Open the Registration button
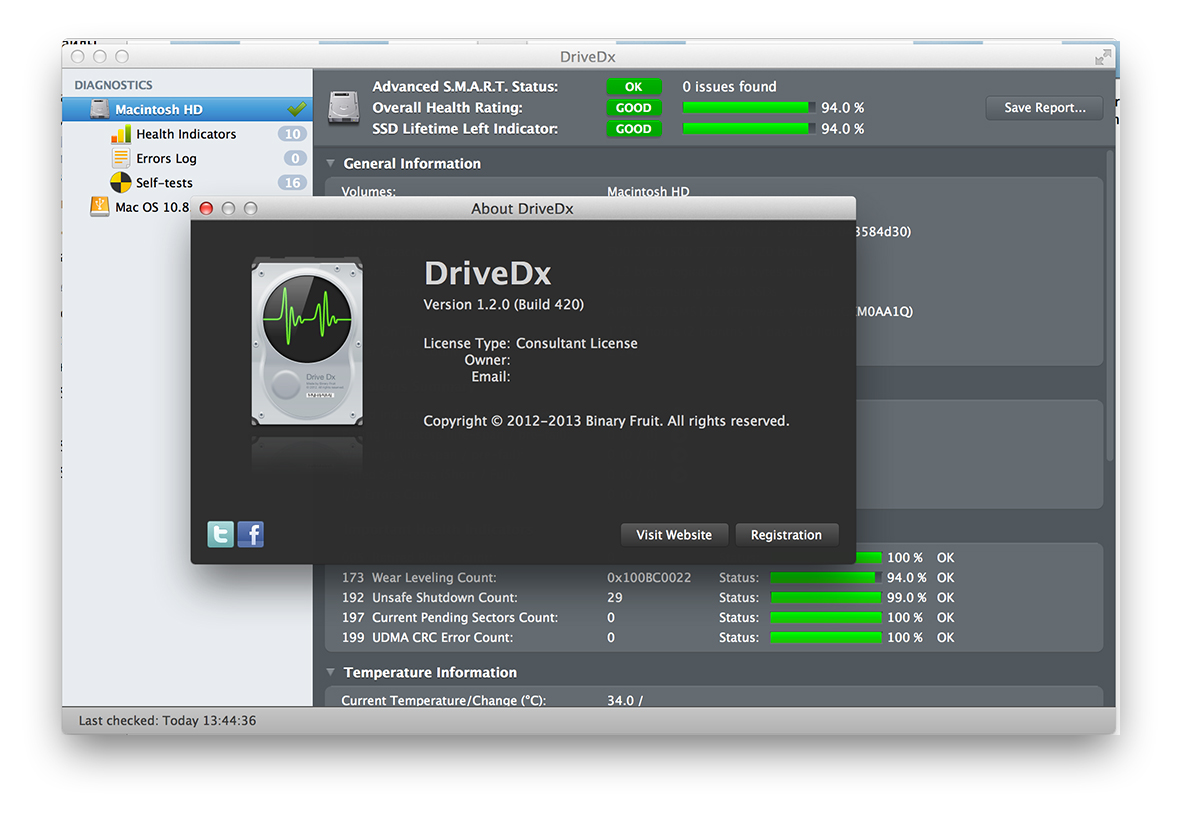This screenshot has height=816, width=1180. click(x=786, y=534)
